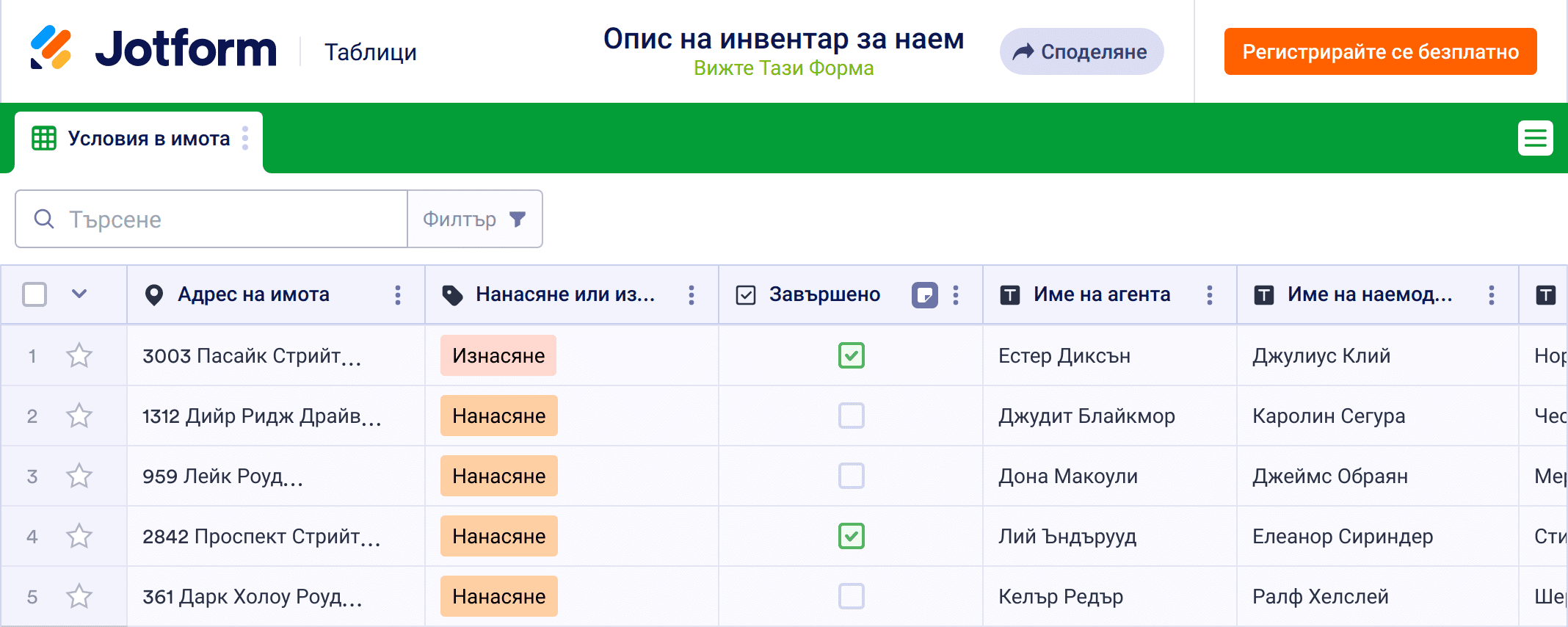Click the Вижте Тази Форма link
Image resolution: width=1568 pixels, height=627 pixels.
coord(783,68)
